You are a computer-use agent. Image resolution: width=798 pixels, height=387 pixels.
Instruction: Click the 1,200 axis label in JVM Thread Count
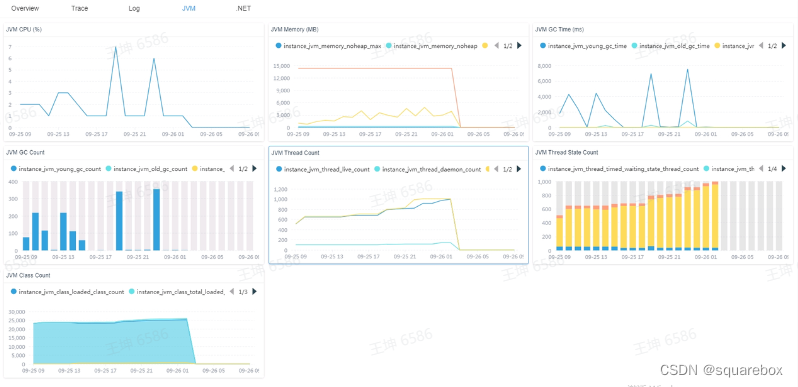click(x=280, y=189)
